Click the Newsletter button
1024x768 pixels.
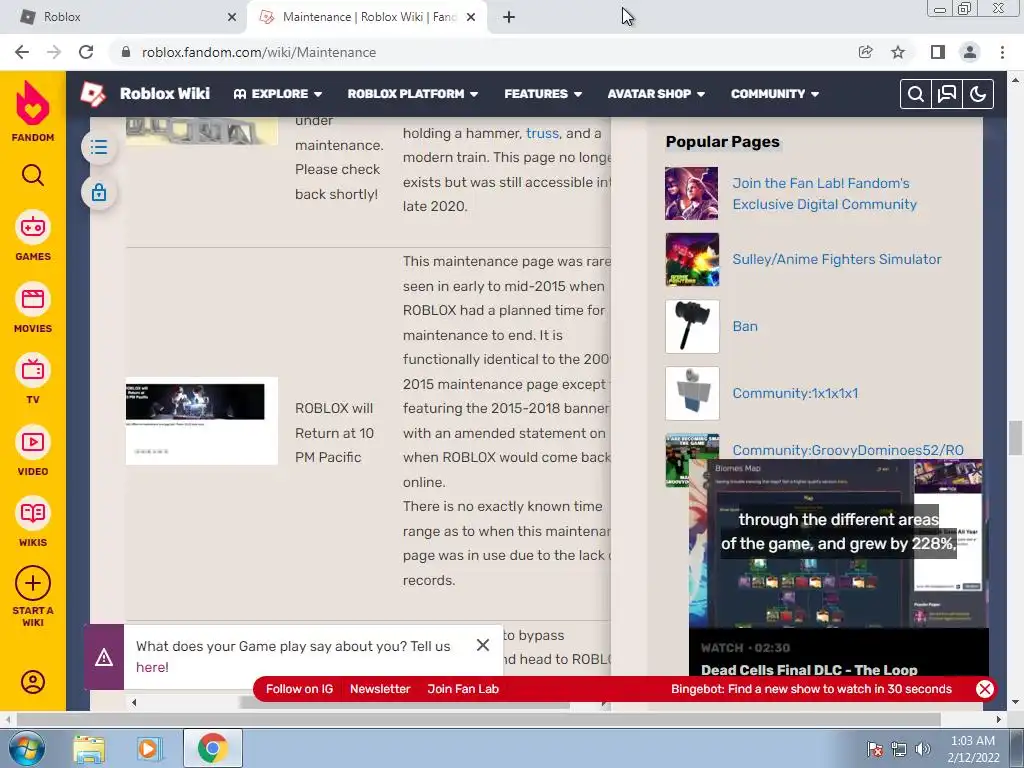(x=380, y=689)
